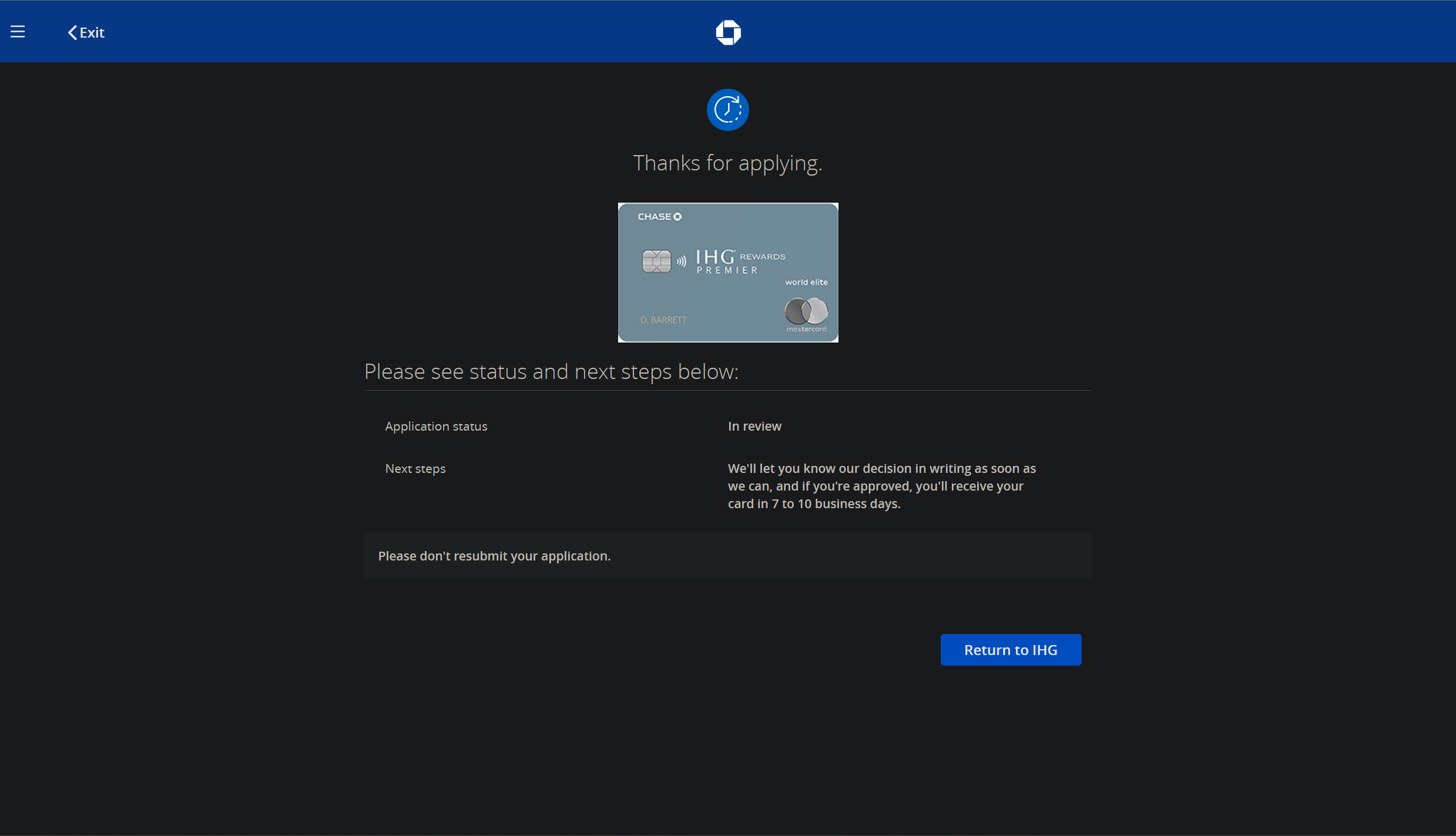Click the IHG Rewards Premier text on card
This screenshot has height=836, width=1456.
[740, 262]
